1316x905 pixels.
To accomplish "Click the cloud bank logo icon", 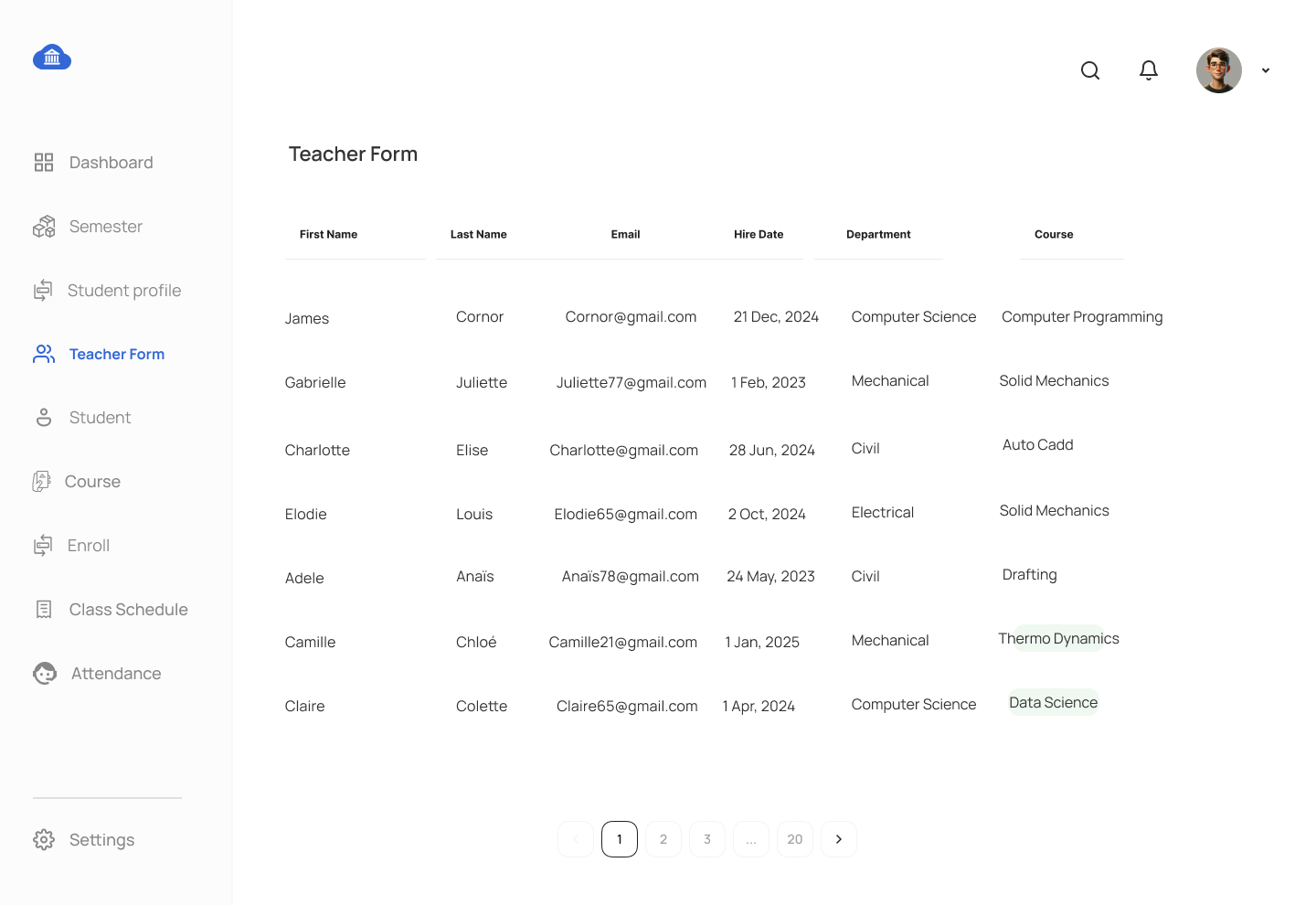I will [52, 58].
